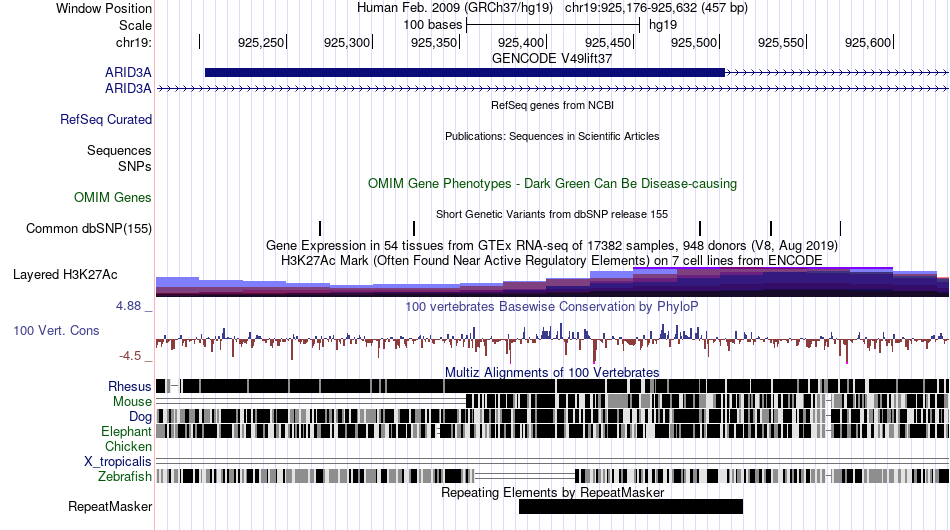Click the H3K27Ac Mark ENCODE track title
The width and height of the screenshot is (950, 530).
(x=552, y=260)
